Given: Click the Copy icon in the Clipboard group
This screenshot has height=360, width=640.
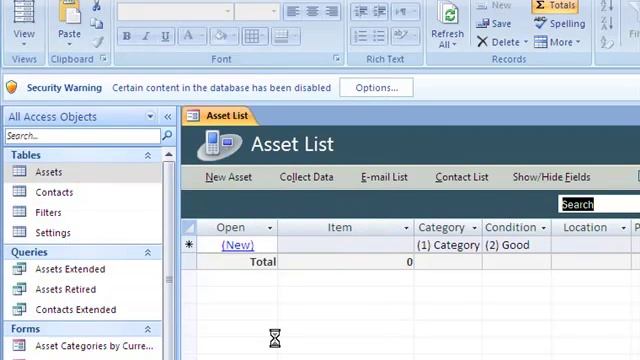Looking at the screenshot, I should coord(97,24).
